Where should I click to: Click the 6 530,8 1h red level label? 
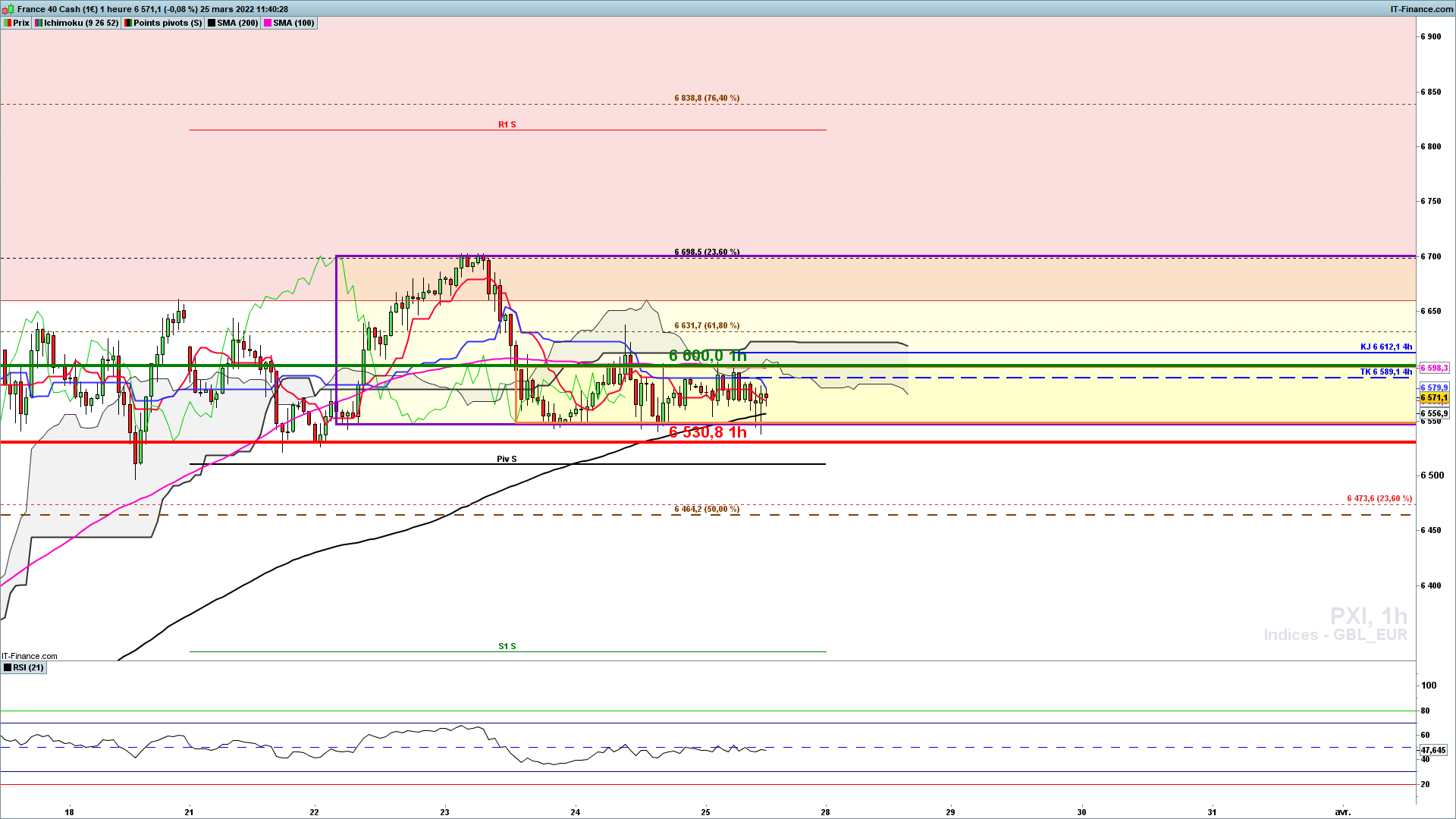tap(707, 432)
